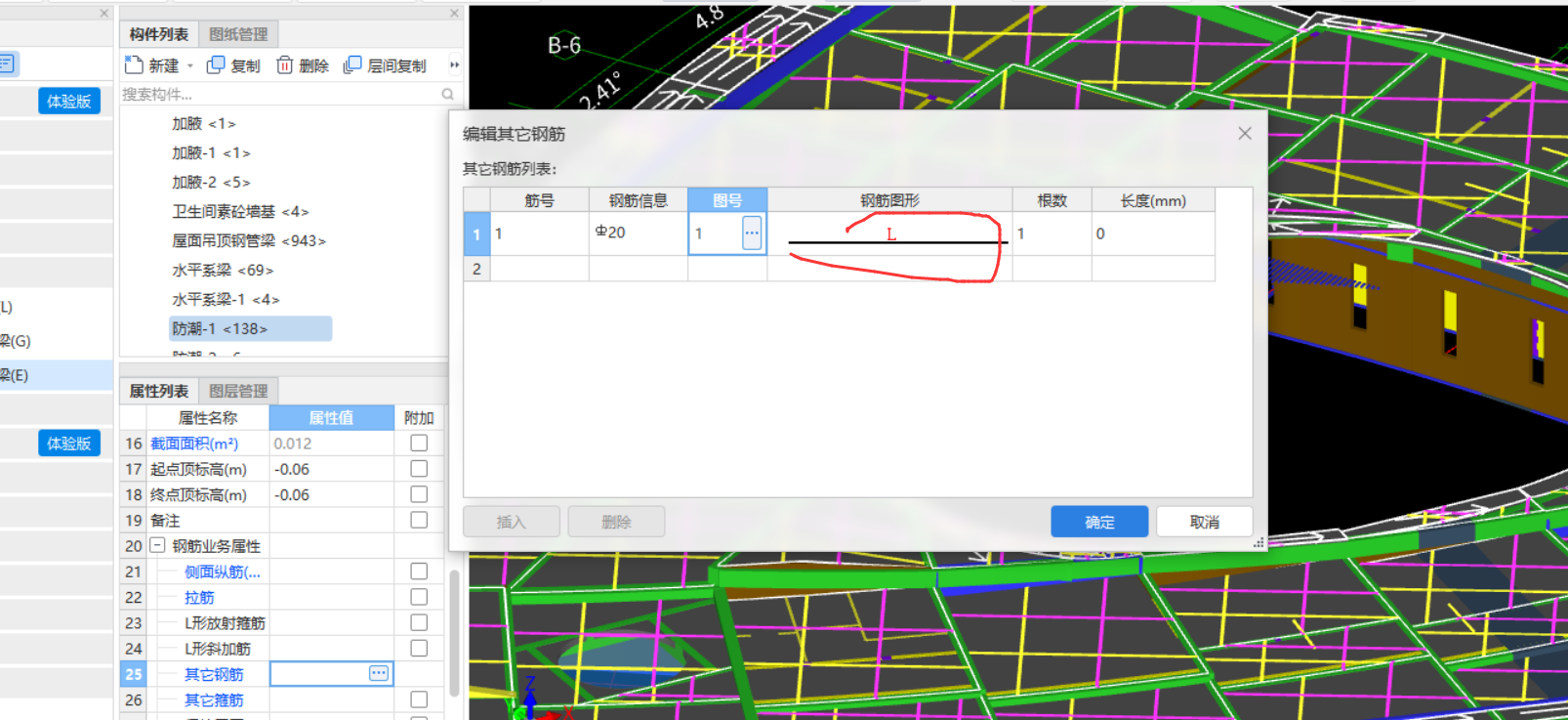
Task: Tick the checkbox for L形斜加筋 row
Action: click(419, 648)
